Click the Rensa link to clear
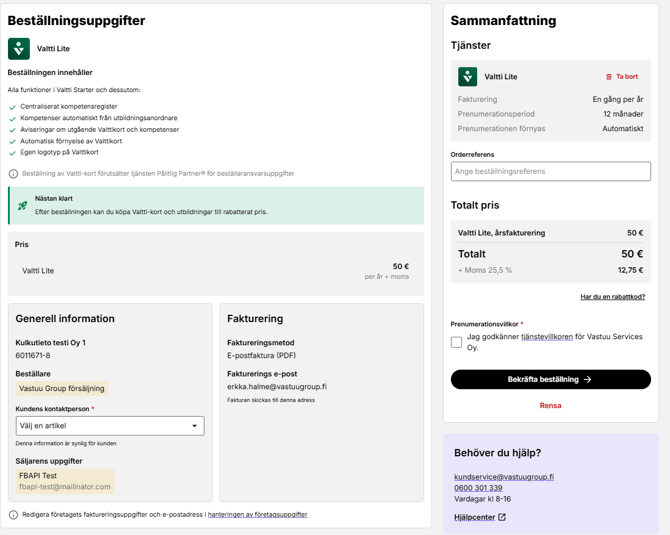 550,406
